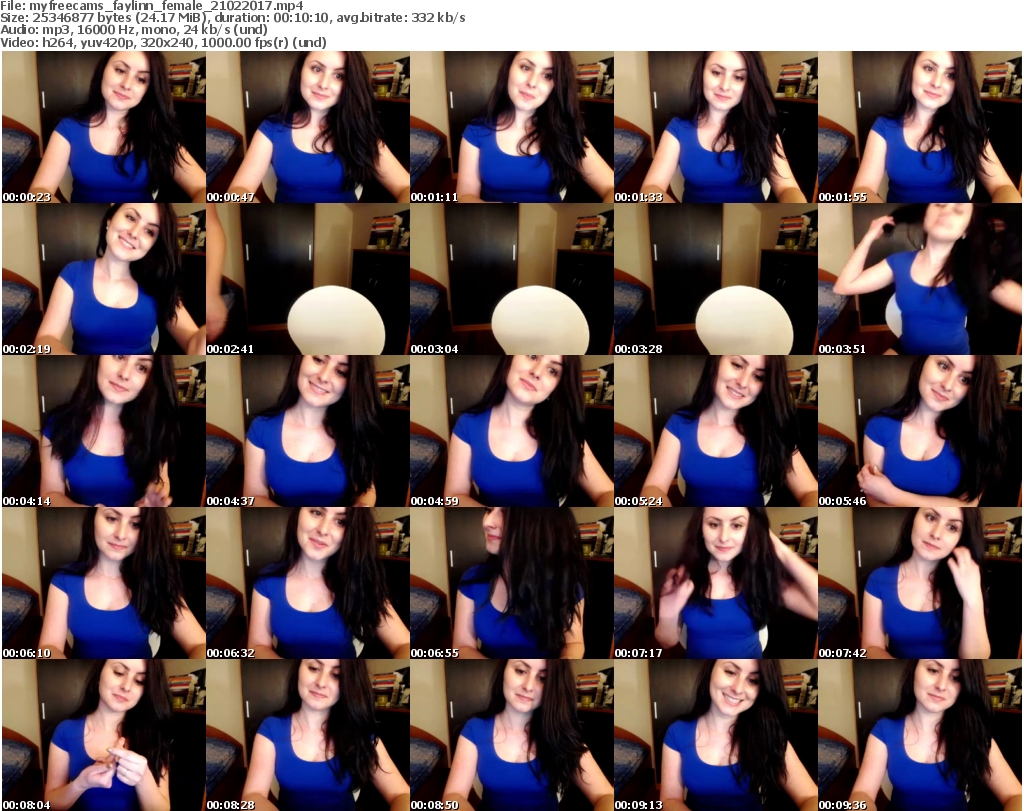
Task: Select the thumbnail frame at 00:03:04
Action: tap(512, 279)
